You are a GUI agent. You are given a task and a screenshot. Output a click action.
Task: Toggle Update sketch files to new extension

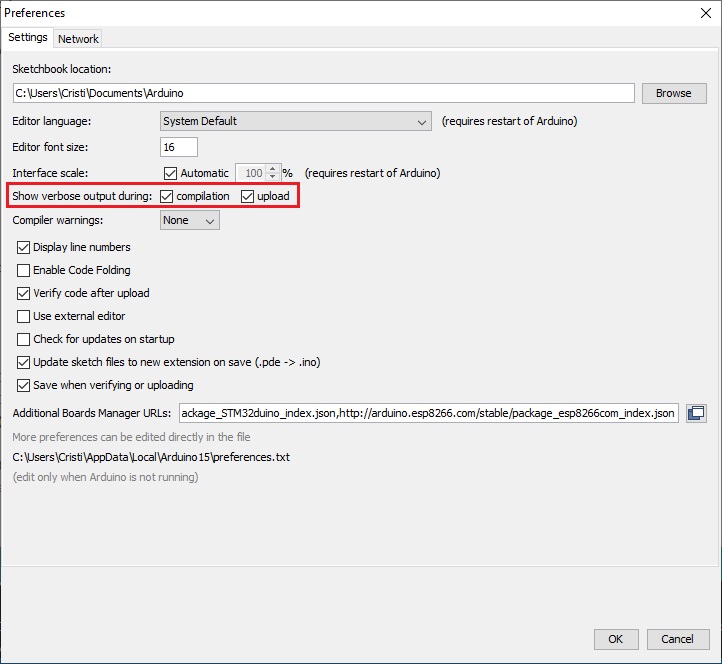(x=23, y=362)
